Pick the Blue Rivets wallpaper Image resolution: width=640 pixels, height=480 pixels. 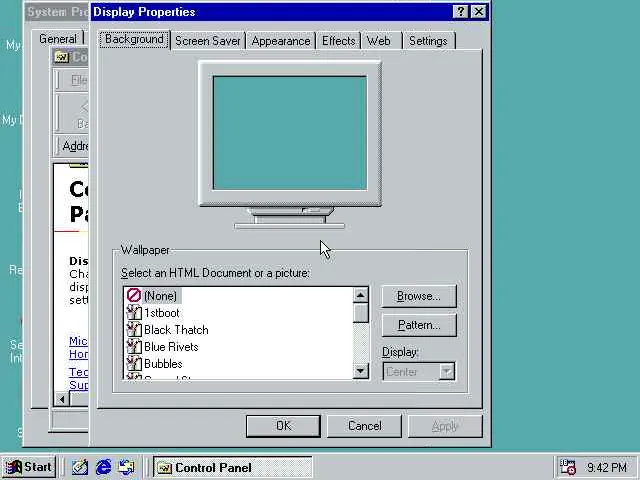pos(171,347)
